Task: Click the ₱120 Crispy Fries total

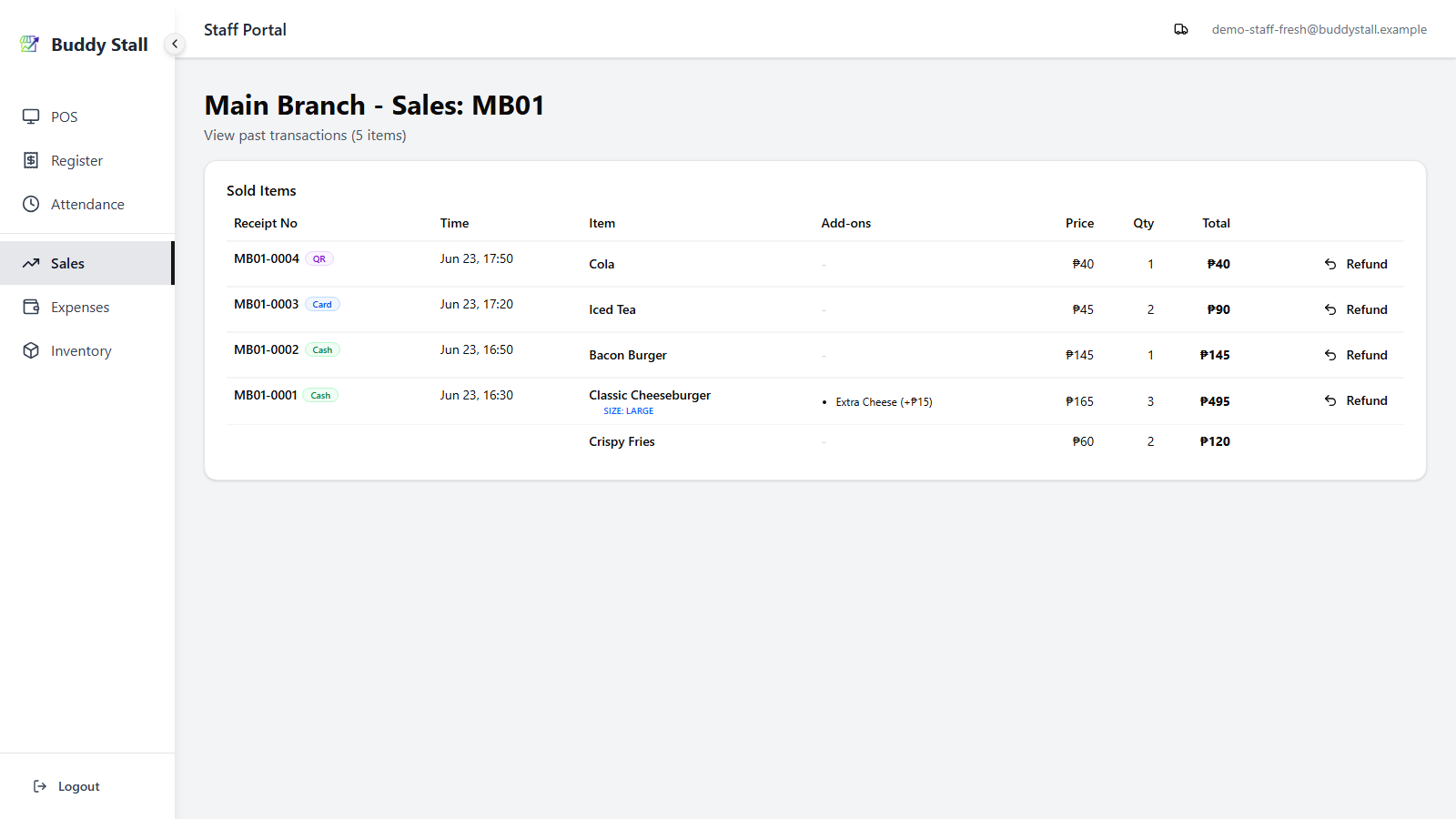Action: point(1215,441)
